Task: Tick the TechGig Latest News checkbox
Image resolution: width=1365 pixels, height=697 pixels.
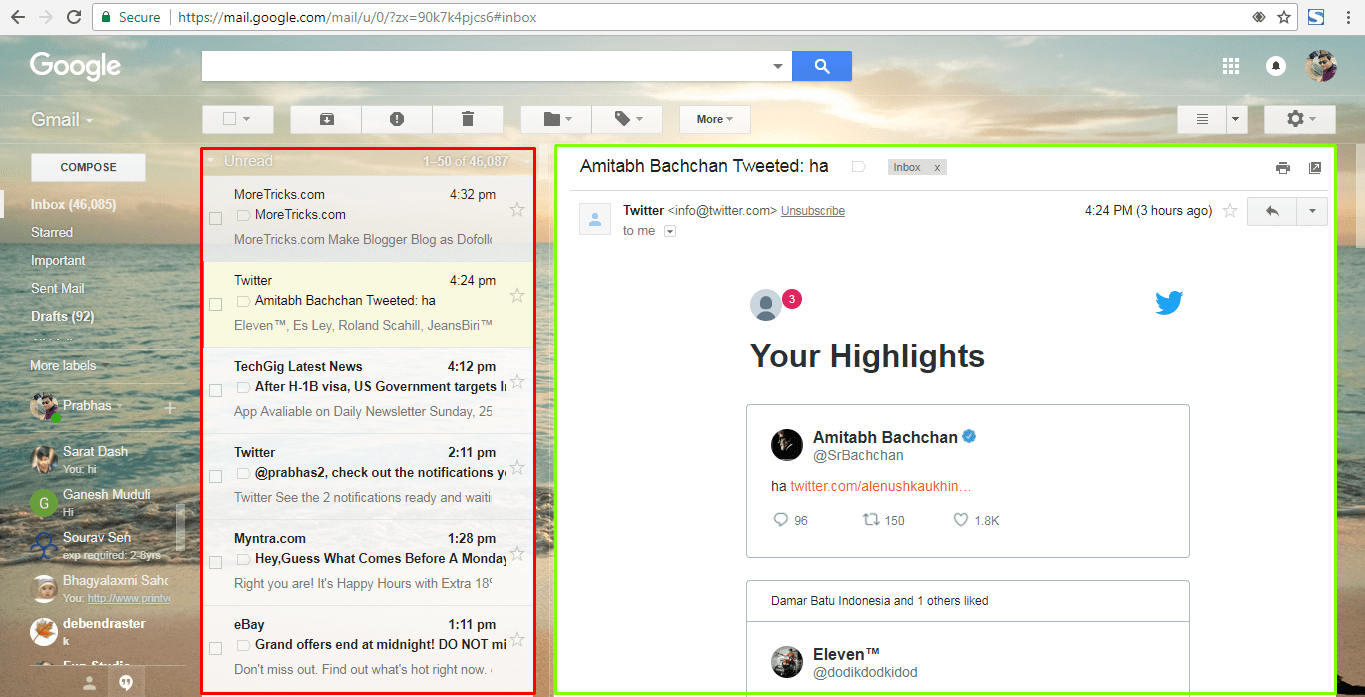Action: point(214,390)
